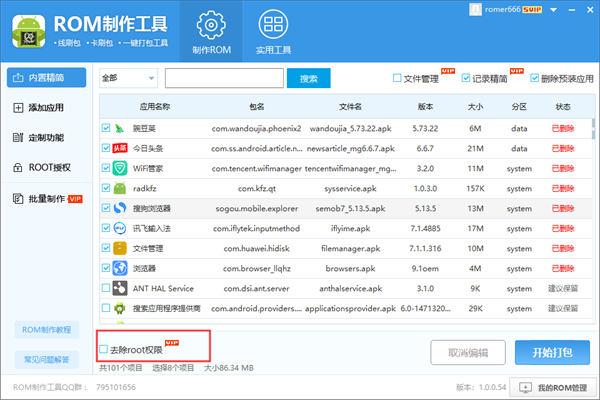Sort list by 大小 column header
Viewport: 600px width, 400px height.
(x=476, y=106)
